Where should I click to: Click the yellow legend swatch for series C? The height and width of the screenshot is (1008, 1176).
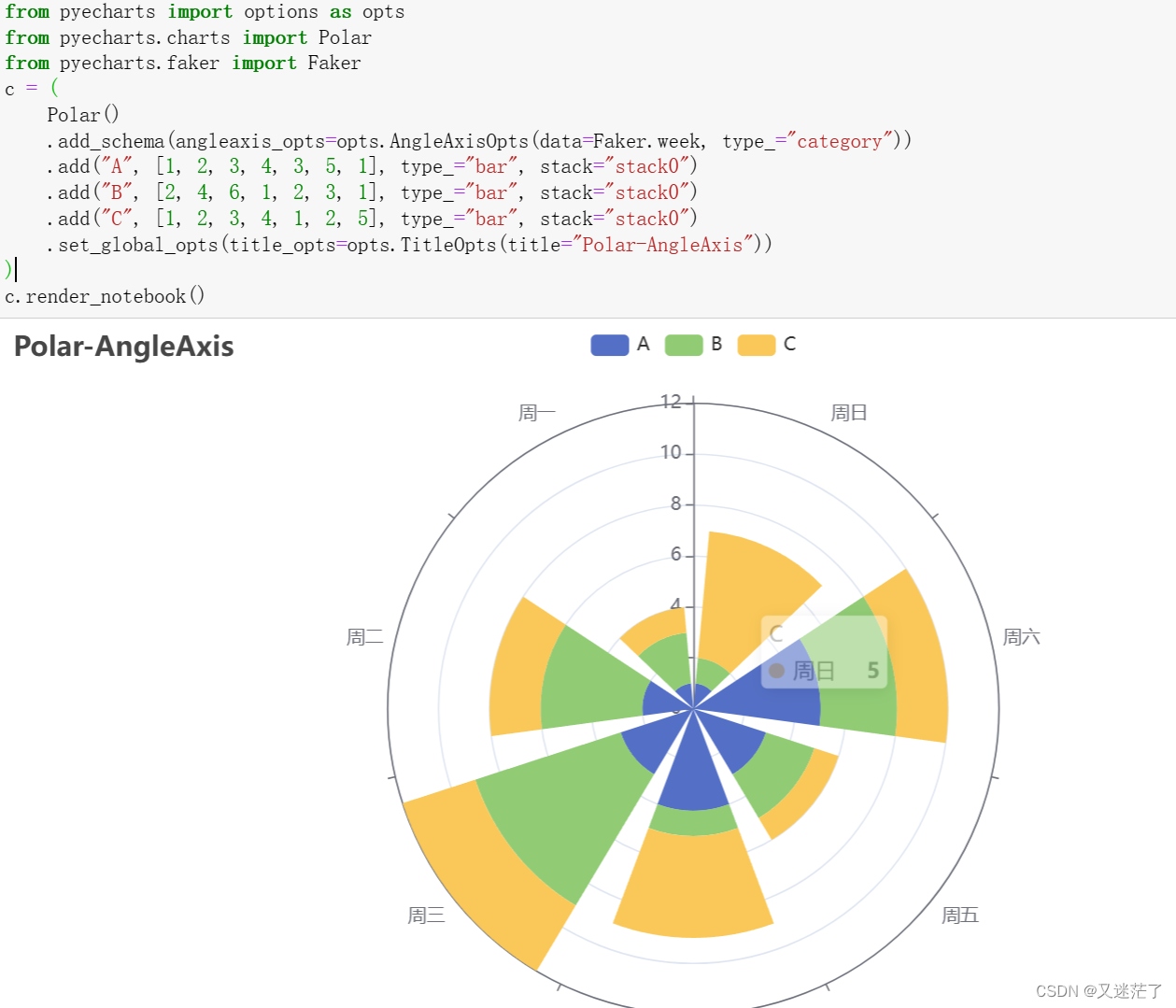coord(757,345)
